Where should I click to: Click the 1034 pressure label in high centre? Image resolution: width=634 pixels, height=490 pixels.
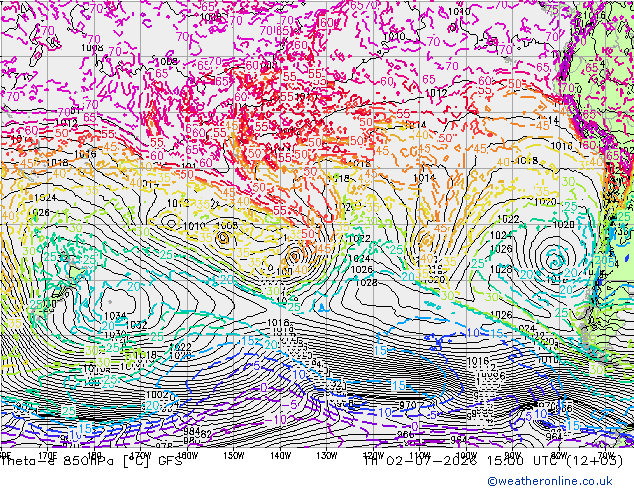(x=115, y=315)
